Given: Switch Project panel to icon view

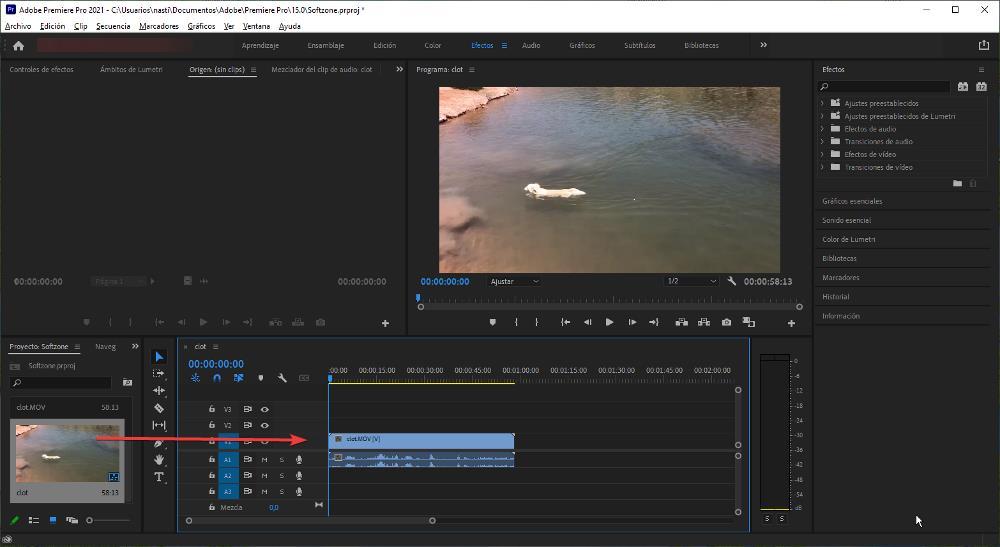Looking at the screenshot, I should 53,520.
